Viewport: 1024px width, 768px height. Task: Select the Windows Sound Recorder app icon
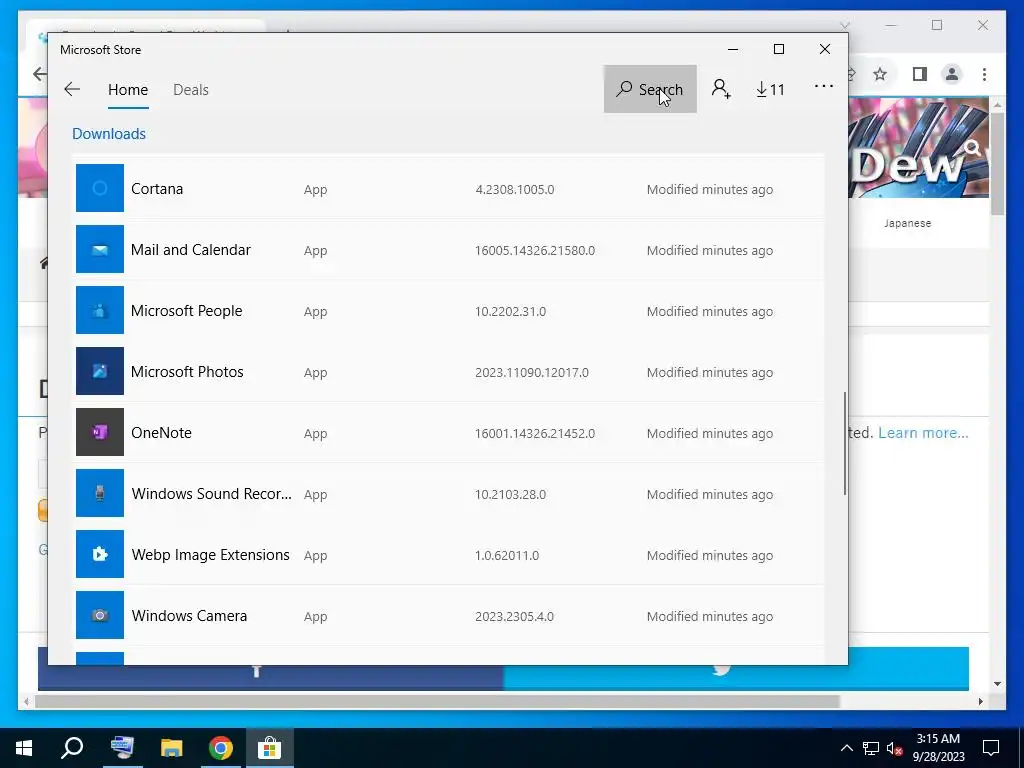click(x=99, y=493)
